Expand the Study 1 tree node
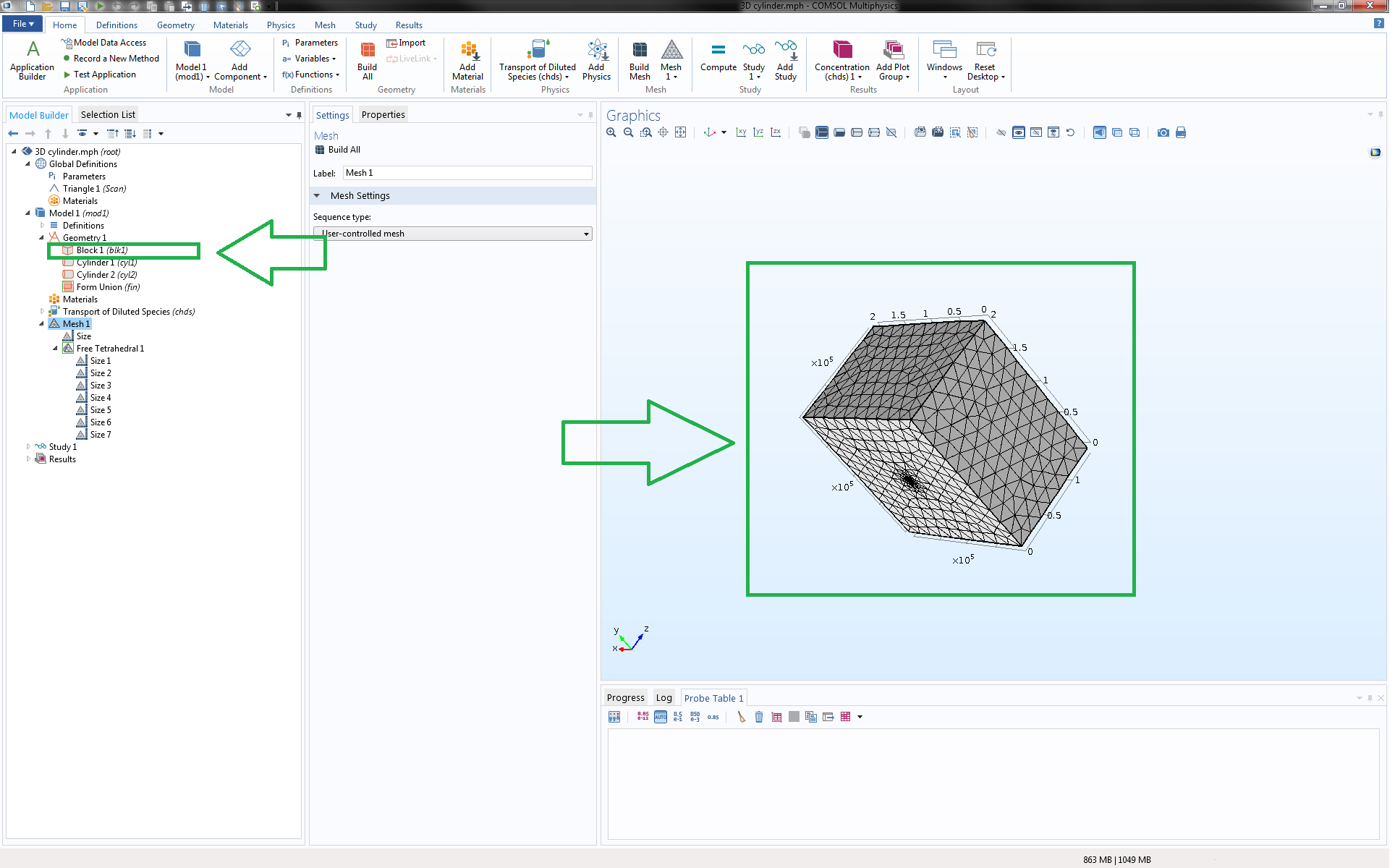 (x=29, y=448)
